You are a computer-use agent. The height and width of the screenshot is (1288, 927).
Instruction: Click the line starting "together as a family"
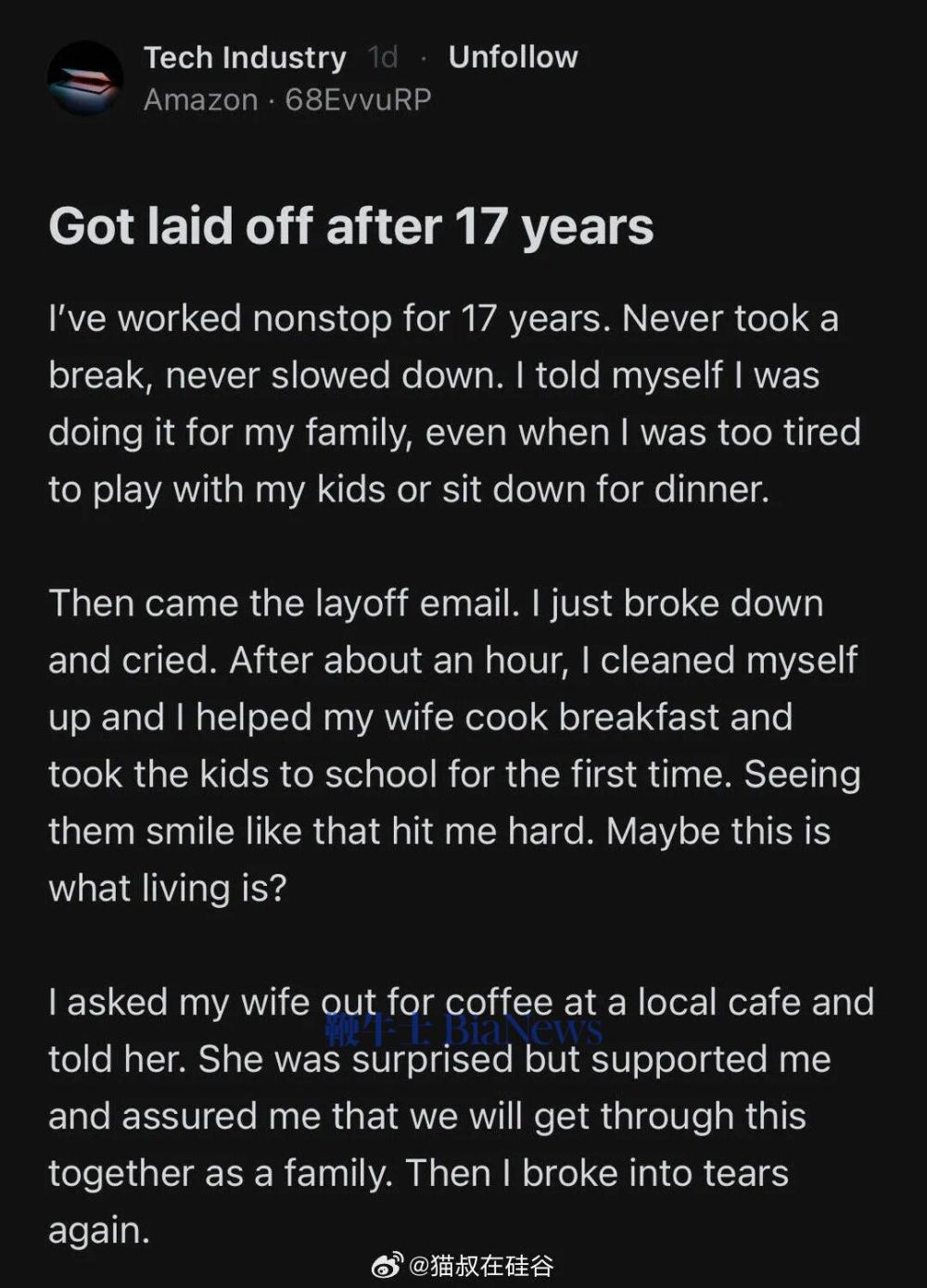pos(418,1173)
